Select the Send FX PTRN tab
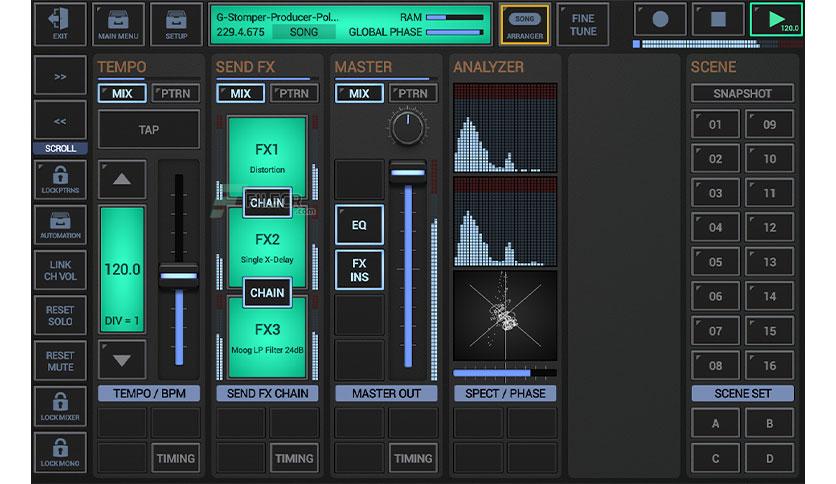This screenshot has height=484, width=836. click(x=294, y=93)
